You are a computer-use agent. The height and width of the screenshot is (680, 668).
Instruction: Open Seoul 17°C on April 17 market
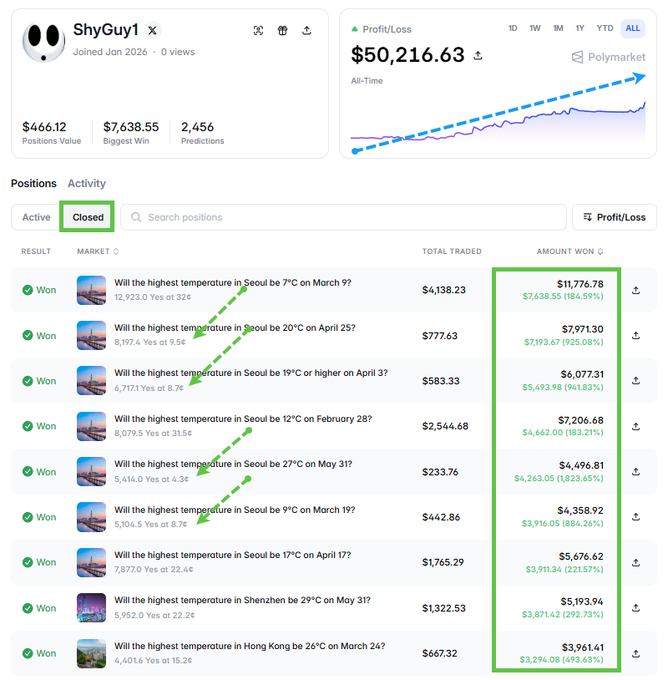click(x=232, y=555)
